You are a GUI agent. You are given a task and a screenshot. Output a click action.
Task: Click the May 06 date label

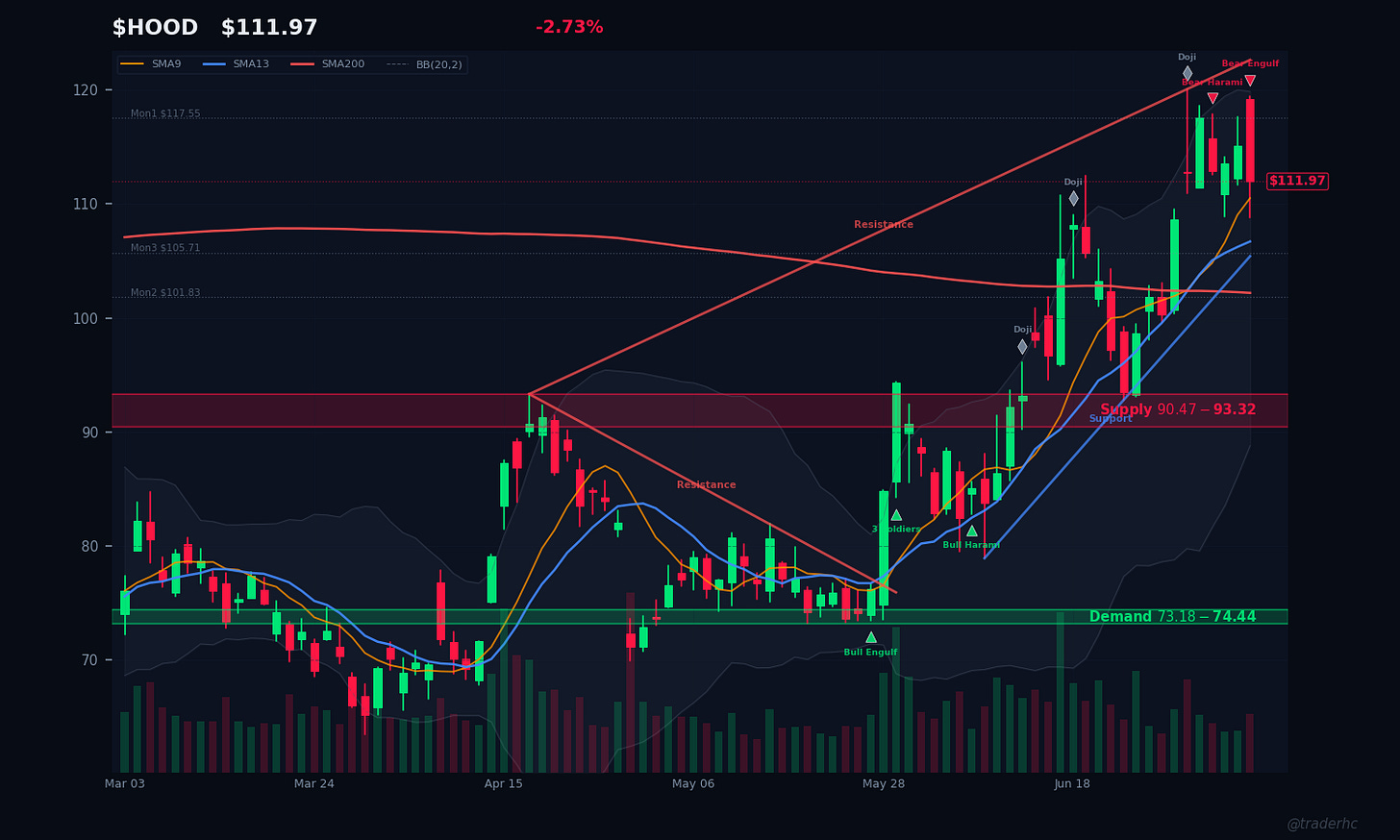[693, 784]
